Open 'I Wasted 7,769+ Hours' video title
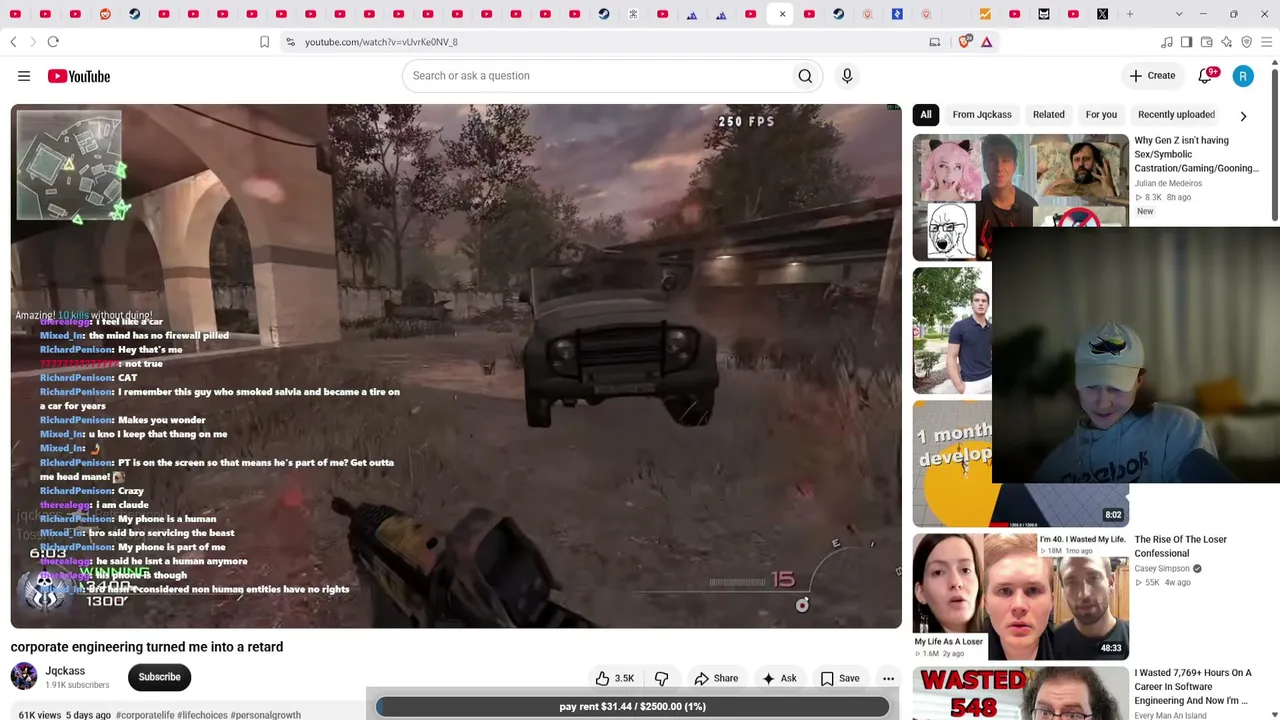The image size is (1280, 720). coord(1192,687)
